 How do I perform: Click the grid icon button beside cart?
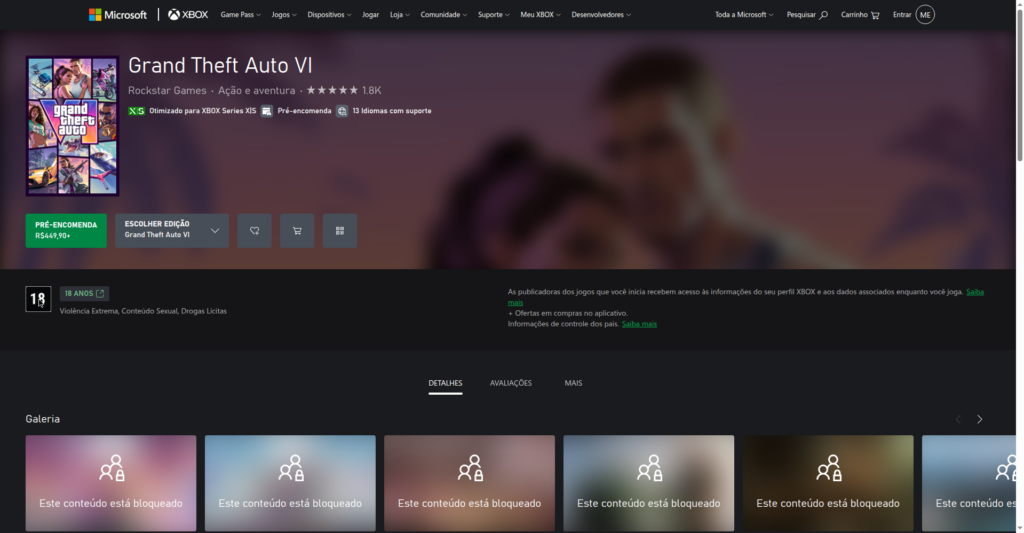340,231
